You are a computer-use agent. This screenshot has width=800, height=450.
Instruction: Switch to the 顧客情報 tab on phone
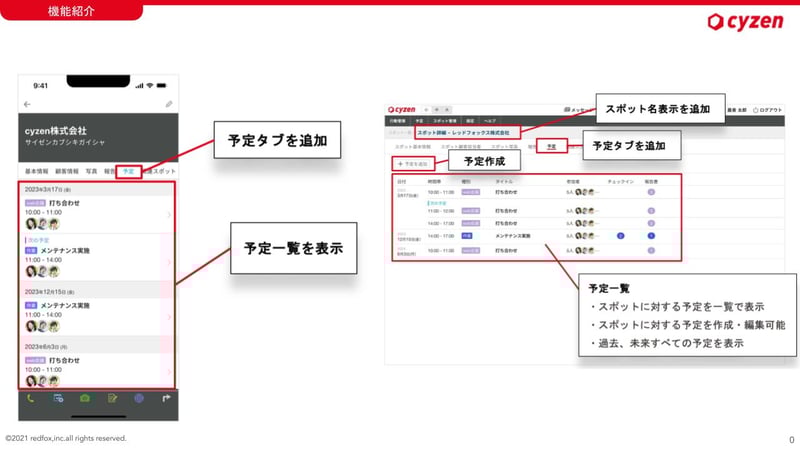point(67,171)
